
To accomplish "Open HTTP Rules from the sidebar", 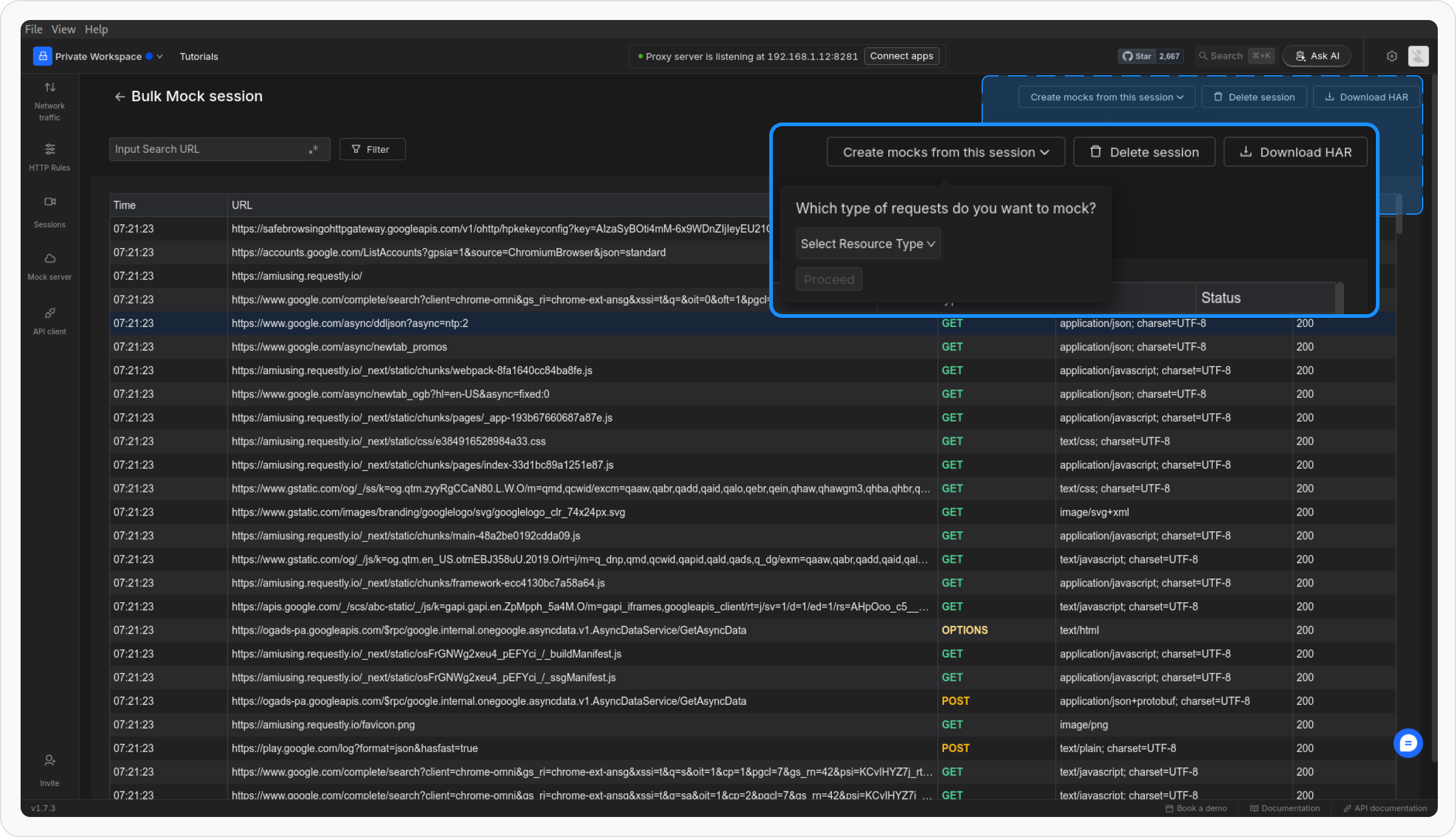I will [50, 149].
